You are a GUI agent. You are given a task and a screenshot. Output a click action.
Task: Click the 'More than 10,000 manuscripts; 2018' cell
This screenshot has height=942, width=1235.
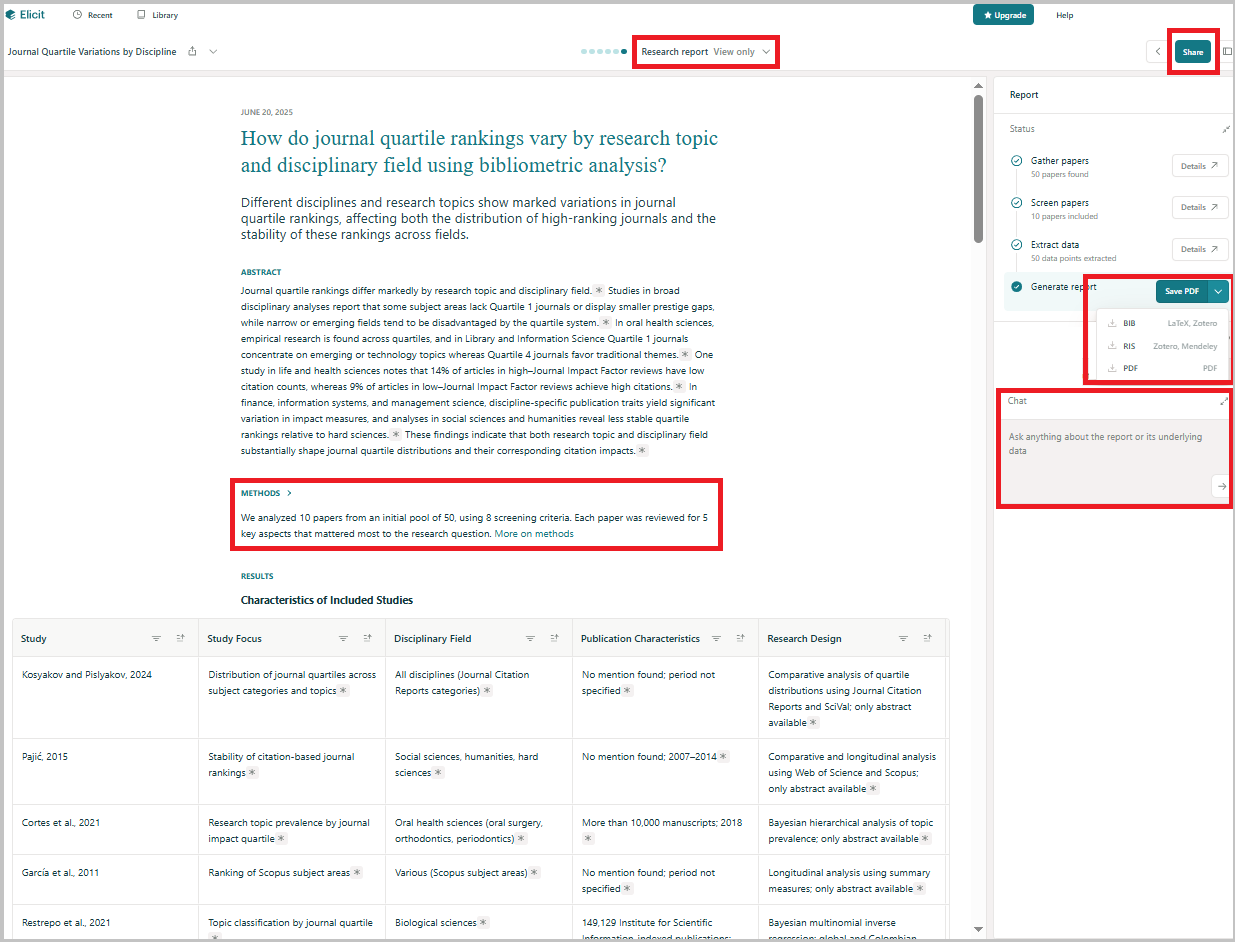point(666,829)
